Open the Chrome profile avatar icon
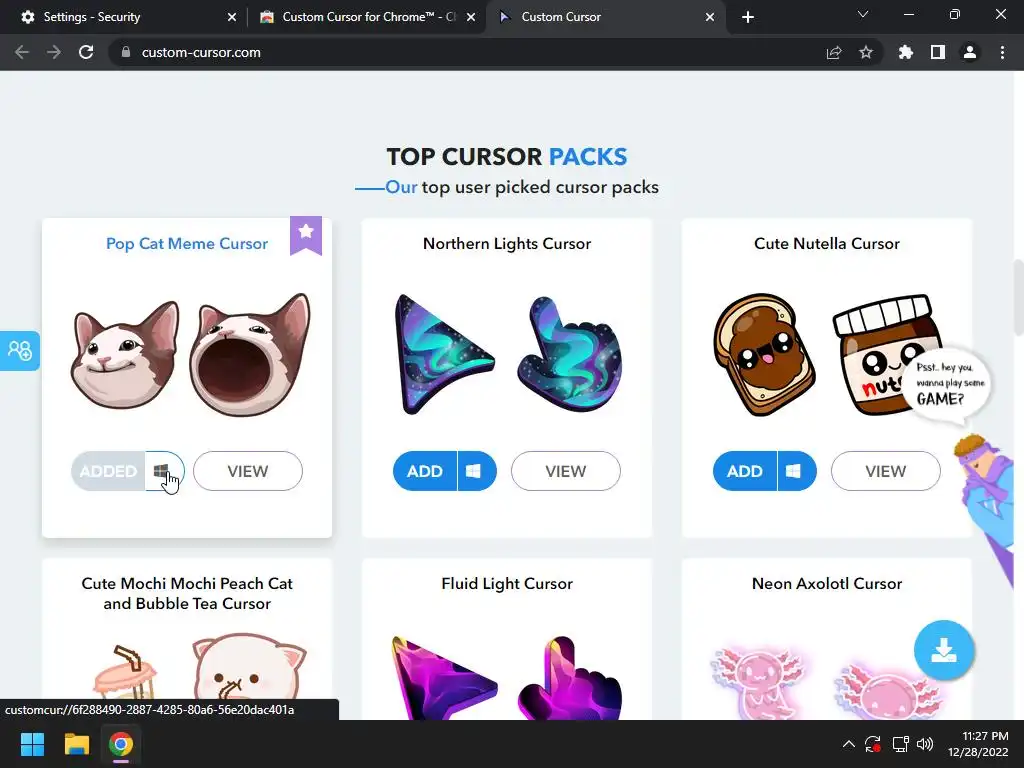Screen dimensions: 1024x768 pyautogui.click(x=970, y=52)
